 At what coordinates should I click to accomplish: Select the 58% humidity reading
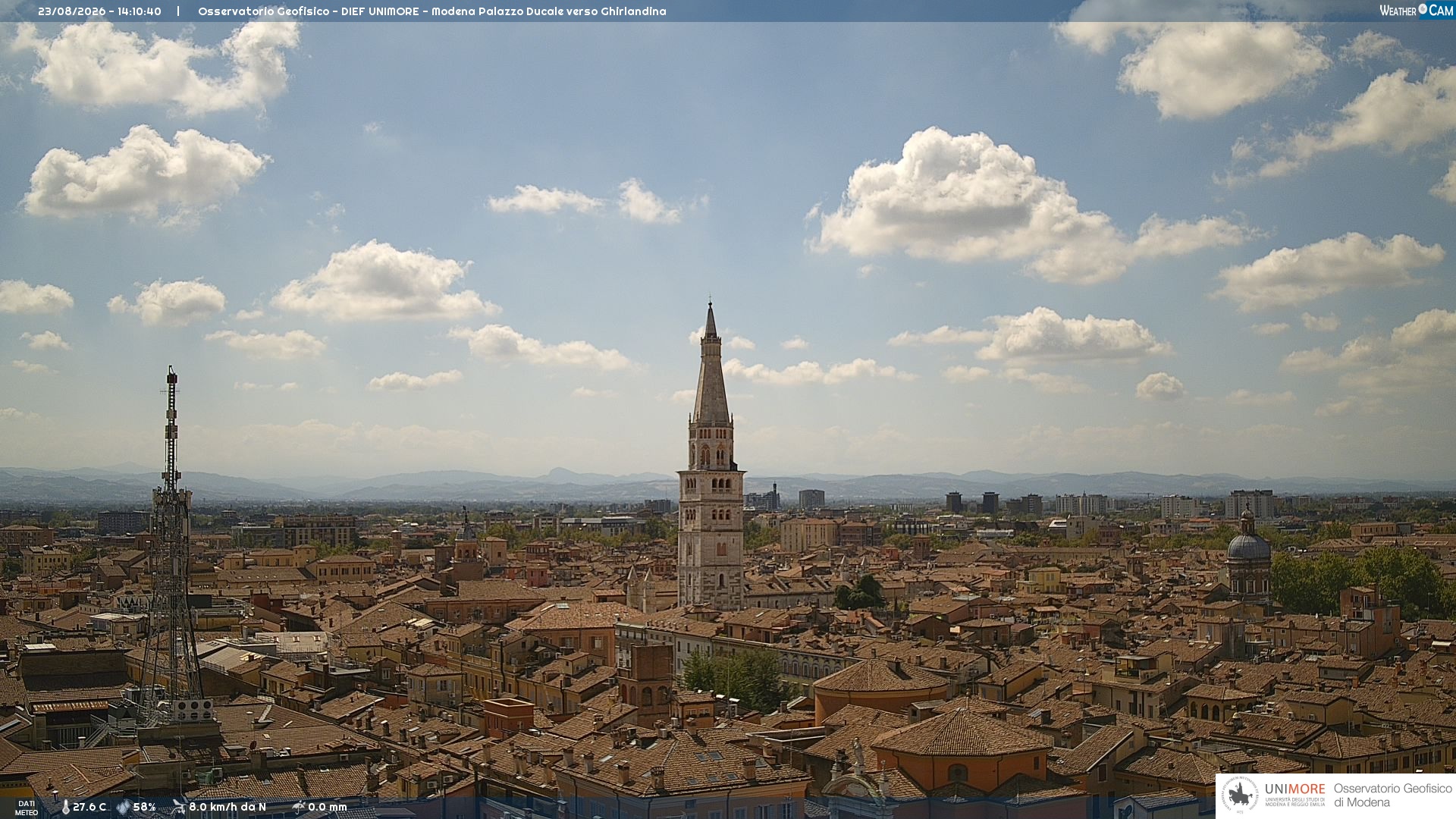[144, 807]
